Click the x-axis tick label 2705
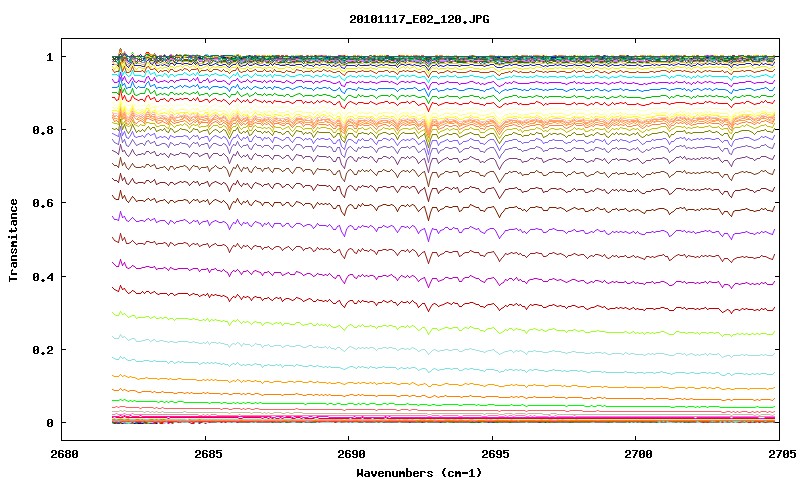Image resolution: width=800 pixels, height=480 pixels. click(x=781, y=454)
